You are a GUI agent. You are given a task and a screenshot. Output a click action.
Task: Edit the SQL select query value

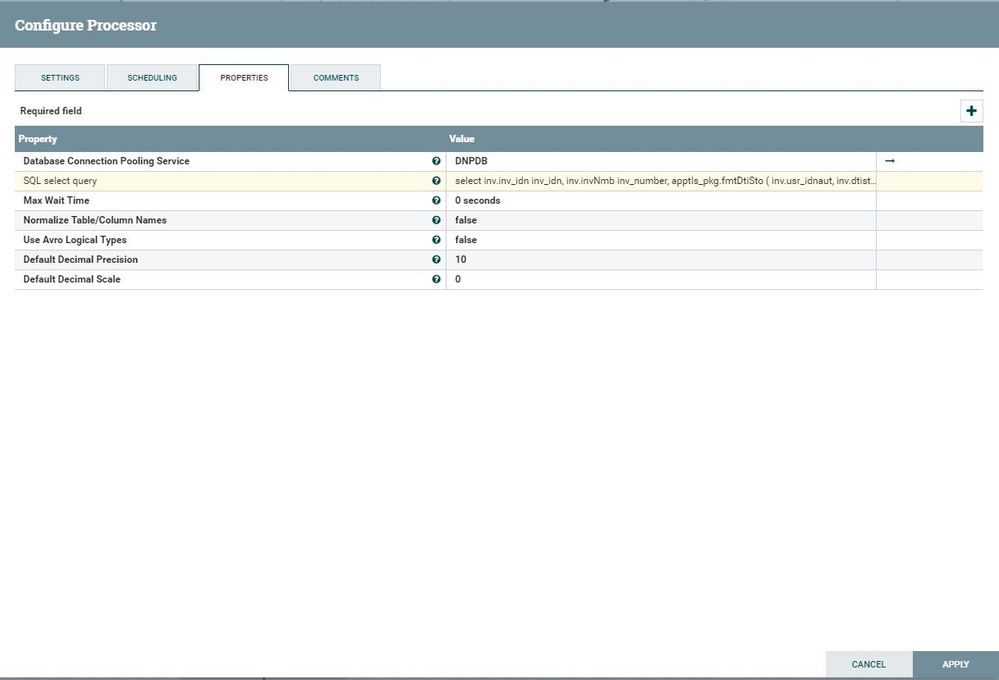coord(661,181)
